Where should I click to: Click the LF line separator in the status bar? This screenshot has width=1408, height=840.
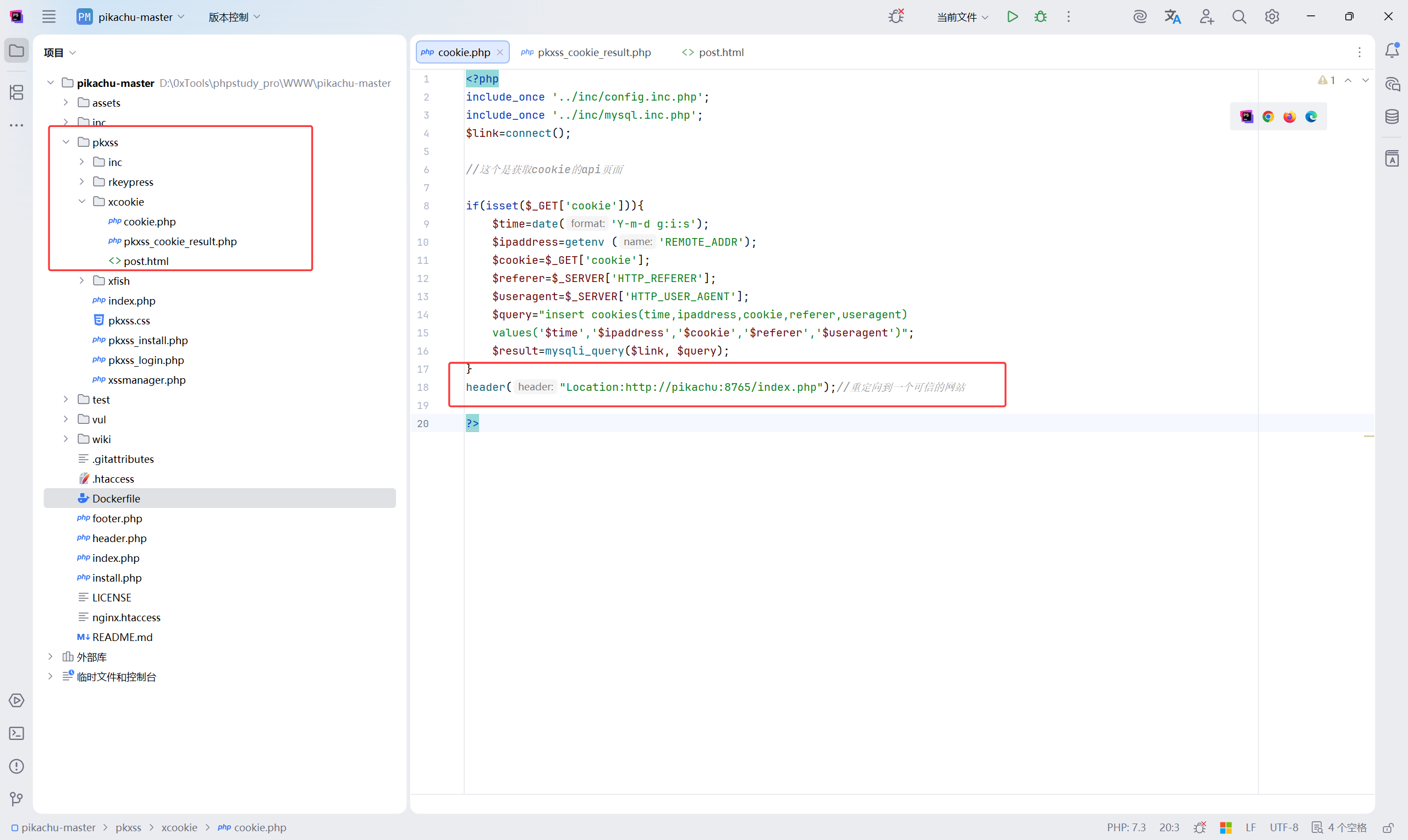tap(1251, 827)
